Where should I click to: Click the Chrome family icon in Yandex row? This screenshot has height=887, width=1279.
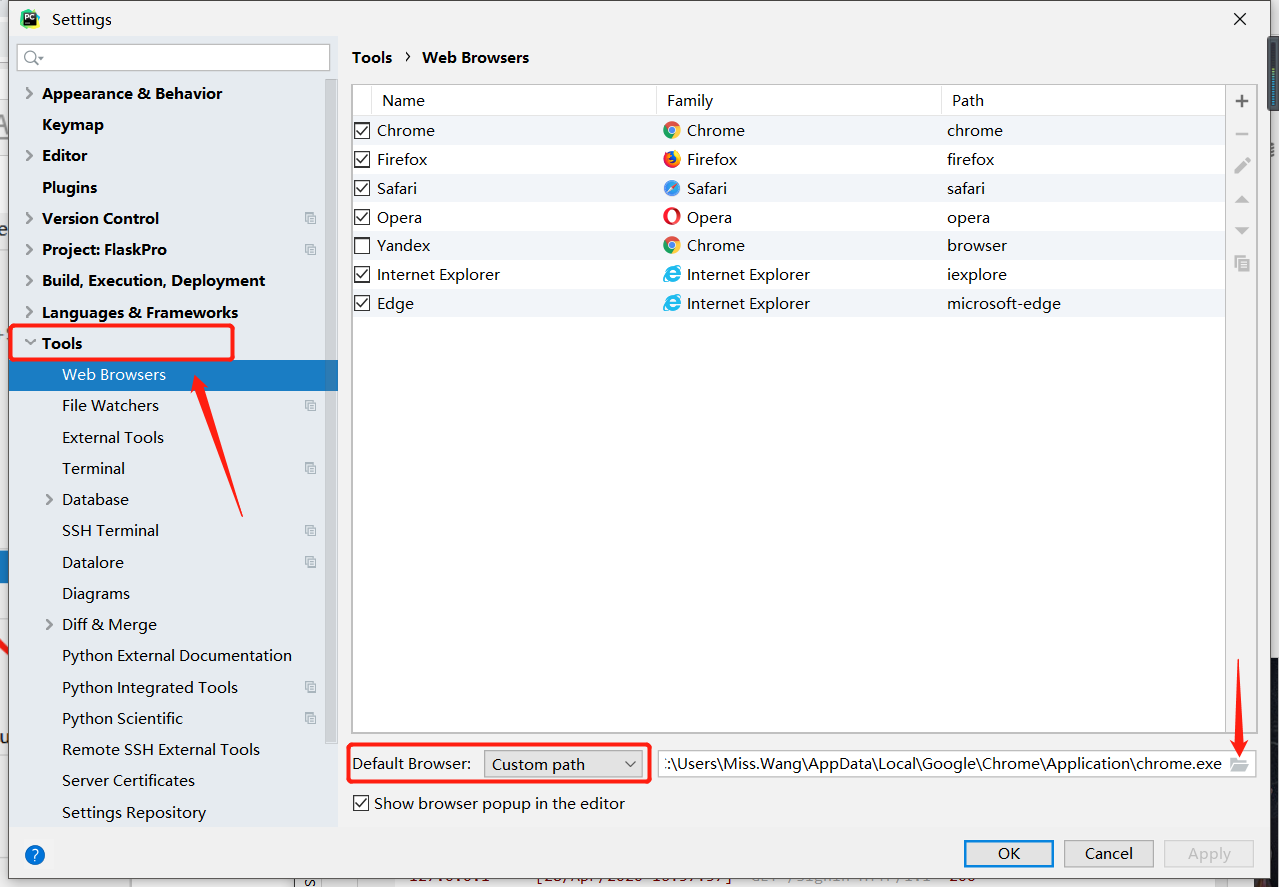click(x=672, y=245)
